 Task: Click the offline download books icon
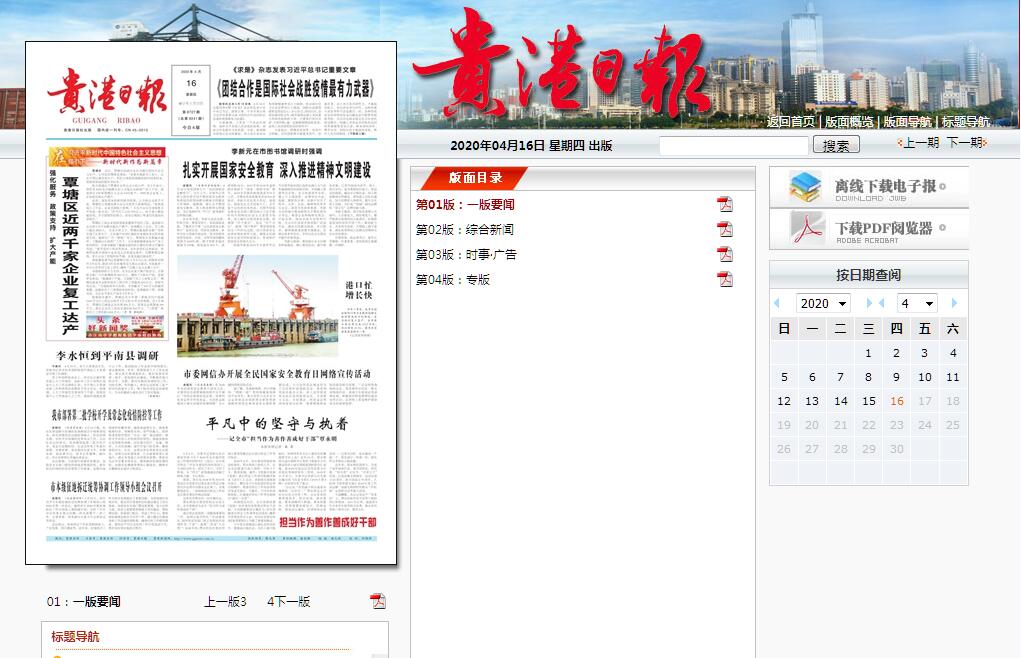(805, 187)
